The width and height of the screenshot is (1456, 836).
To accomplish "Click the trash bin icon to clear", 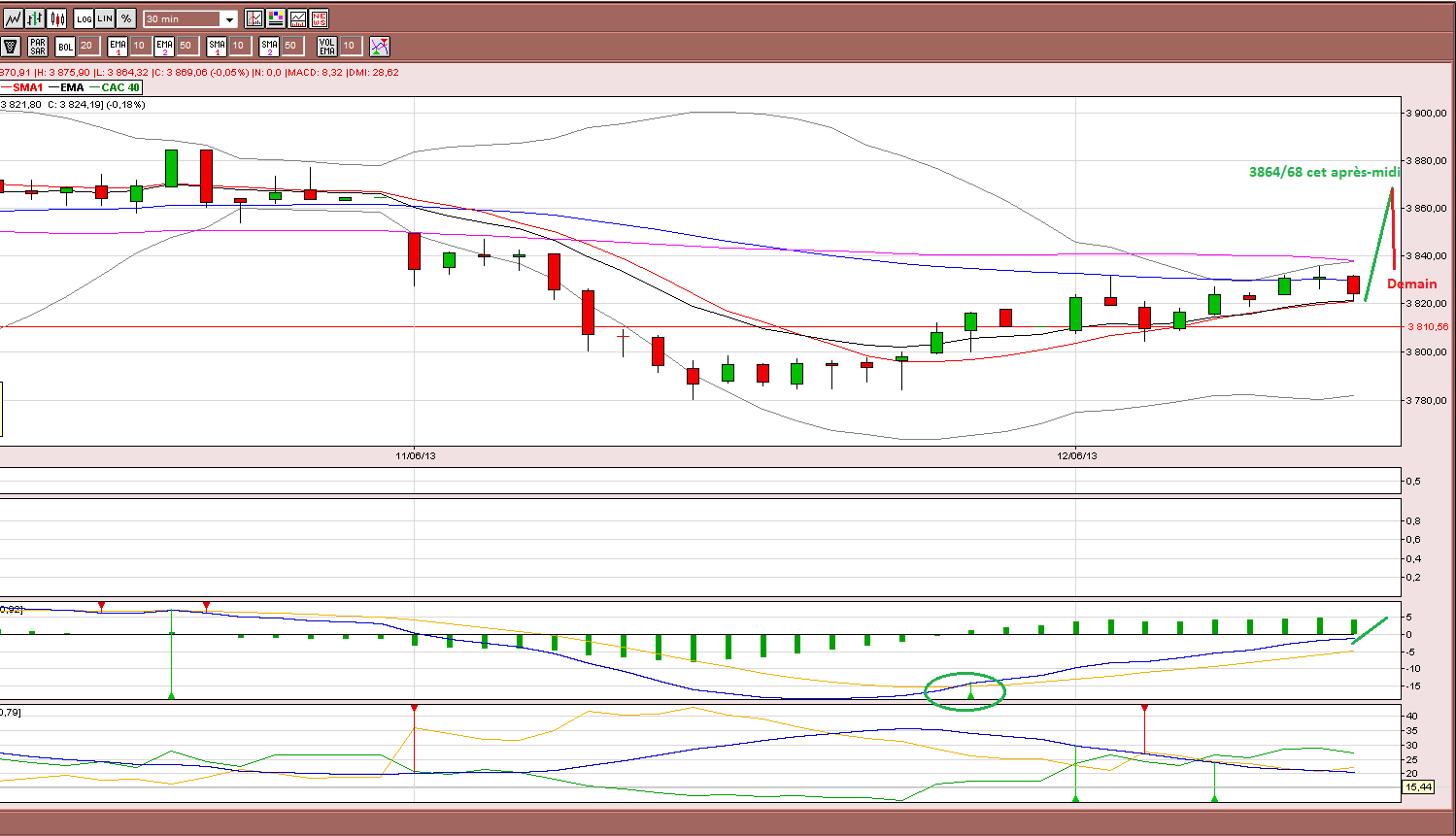I will (x=11, y=46).
